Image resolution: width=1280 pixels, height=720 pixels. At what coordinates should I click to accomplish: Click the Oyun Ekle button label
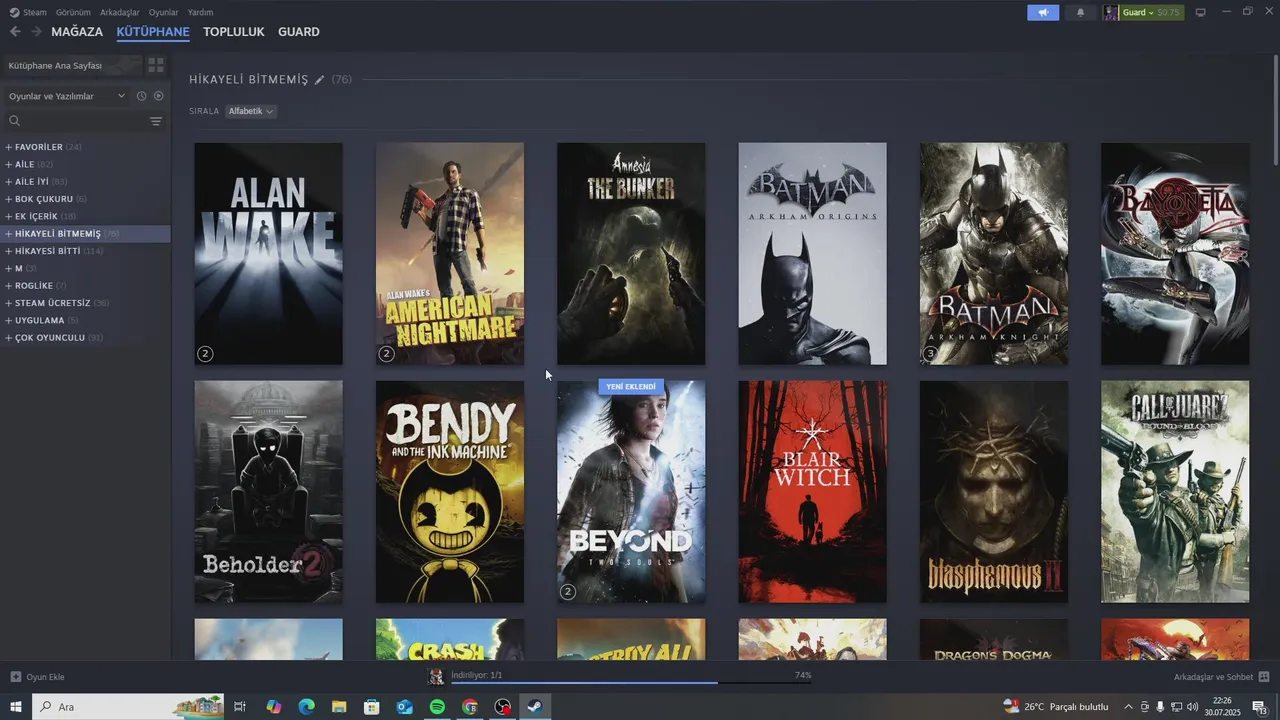[x=45, y=677]
